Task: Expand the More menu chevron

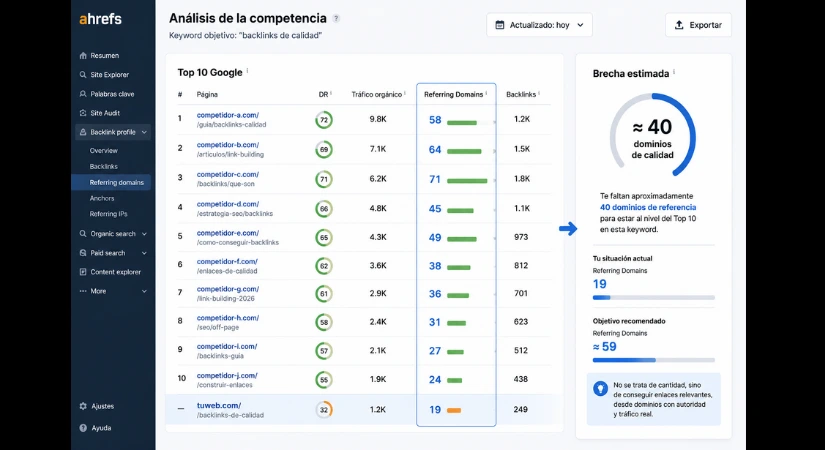Action: (x=144, y=291)
